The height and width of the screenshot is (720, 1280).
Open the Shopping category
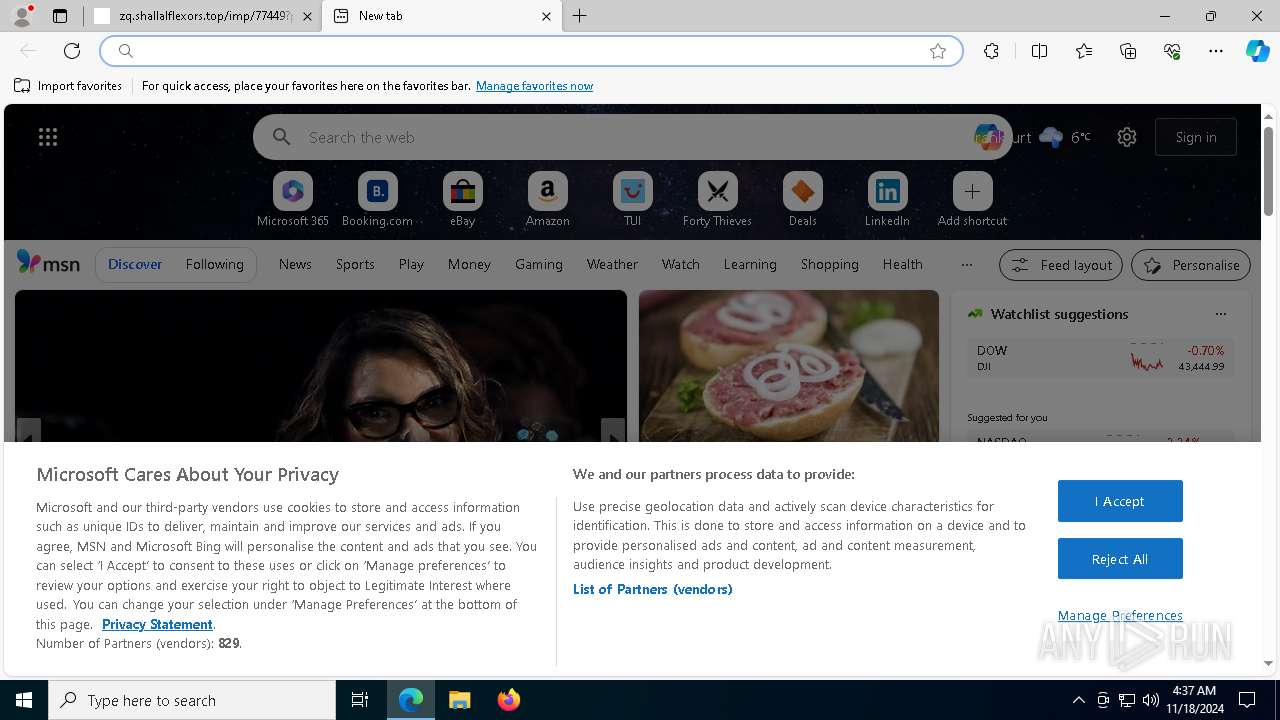coord(830,264)
